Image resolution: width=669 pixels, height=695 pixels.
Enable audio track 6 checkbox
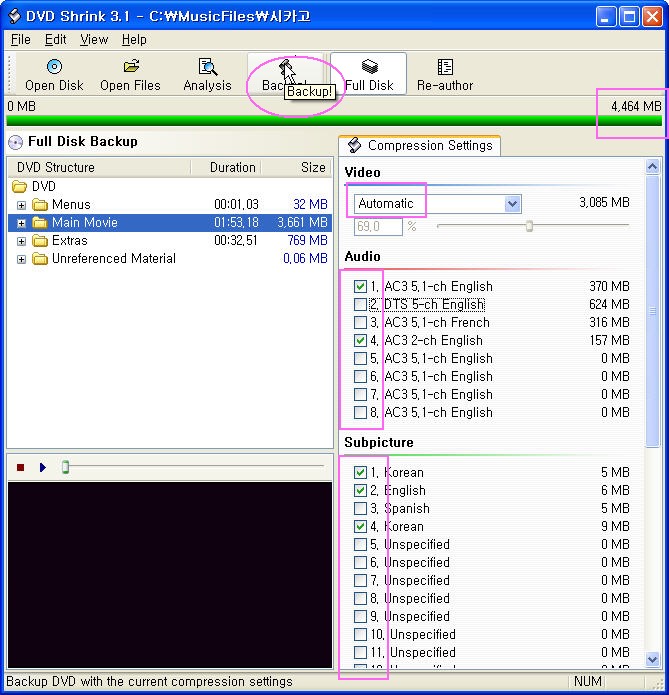[x=360, y=376]
